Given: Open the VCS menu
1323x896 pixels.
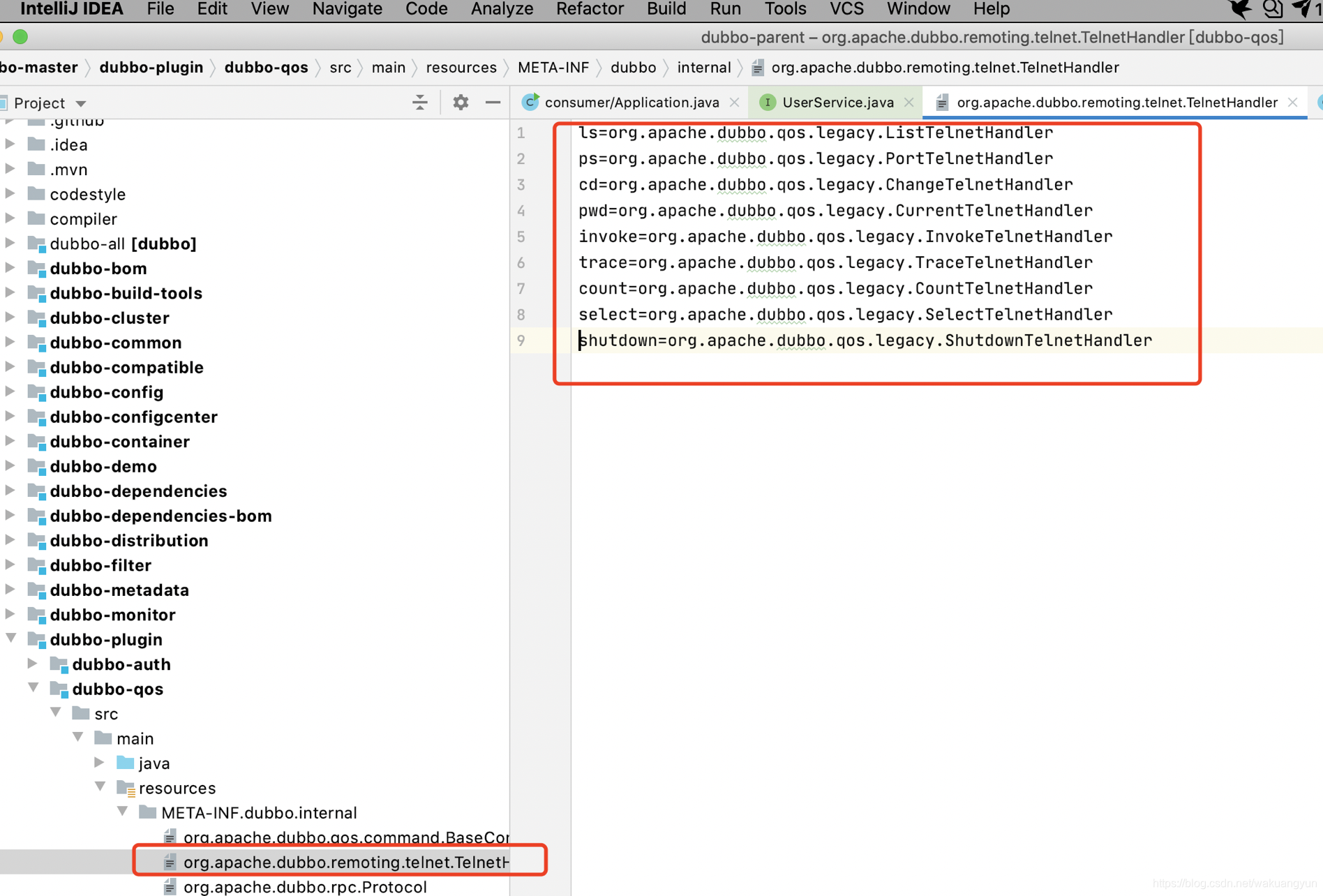Looking at the screenshot, I should point(846,9).
